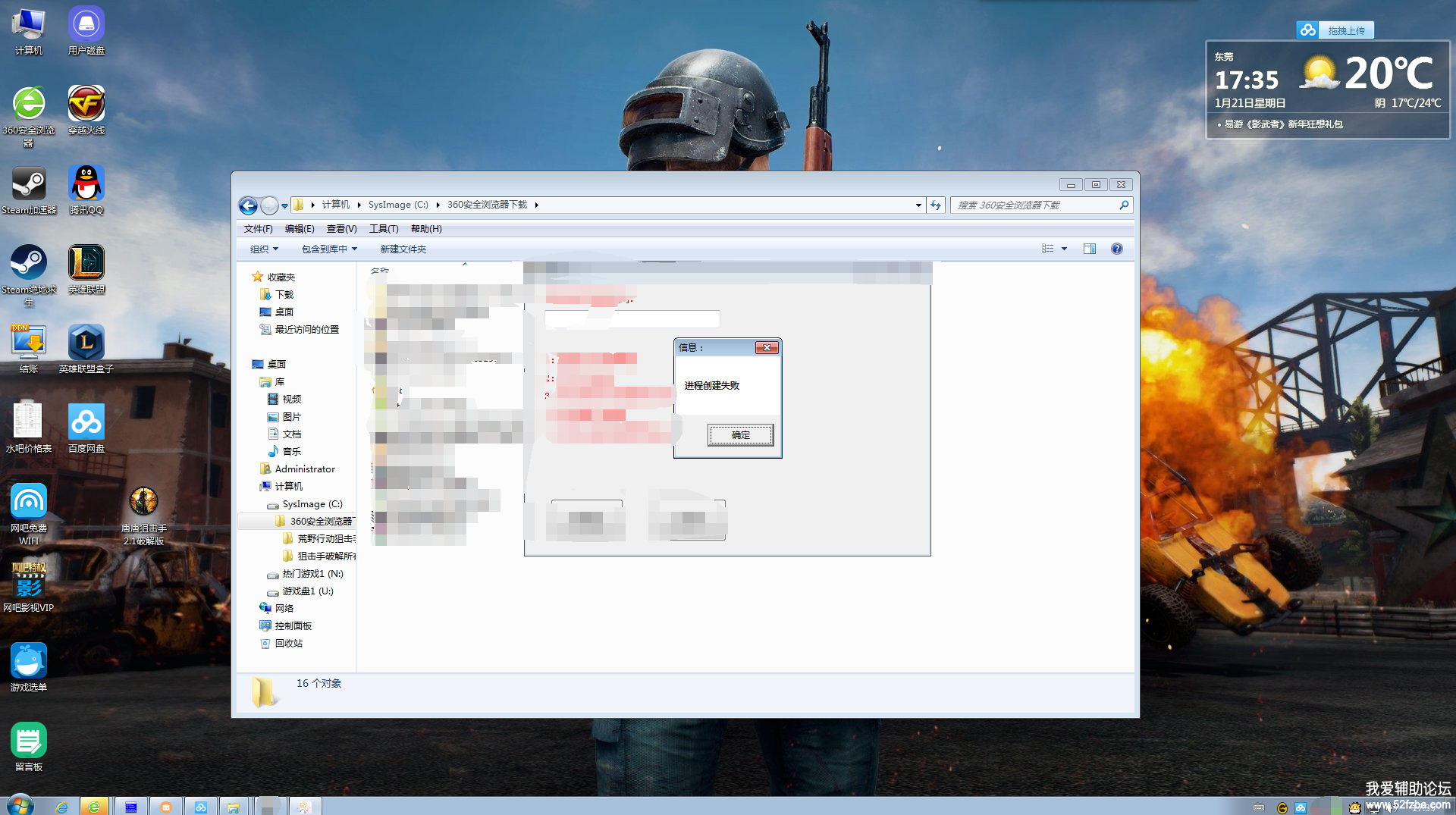Launch 360安全浏览器 from the desktop

pyautogui.click(x=29, y=116)
